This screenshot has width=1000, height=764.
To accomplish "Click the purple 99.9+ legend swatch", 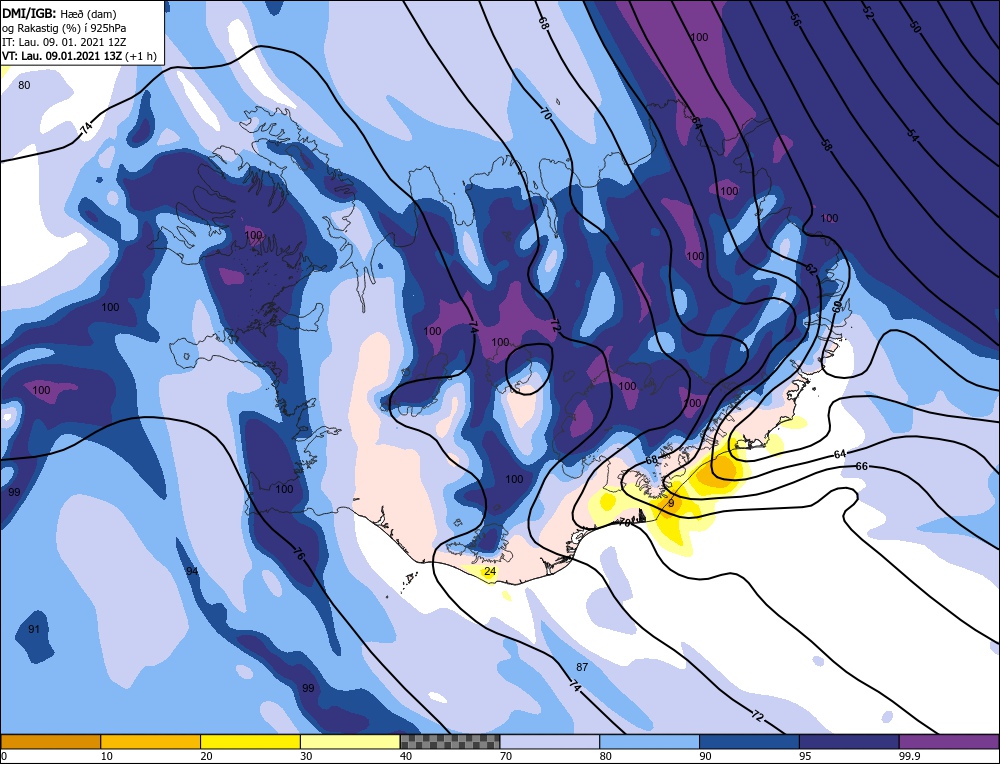I will click(949, 741).
